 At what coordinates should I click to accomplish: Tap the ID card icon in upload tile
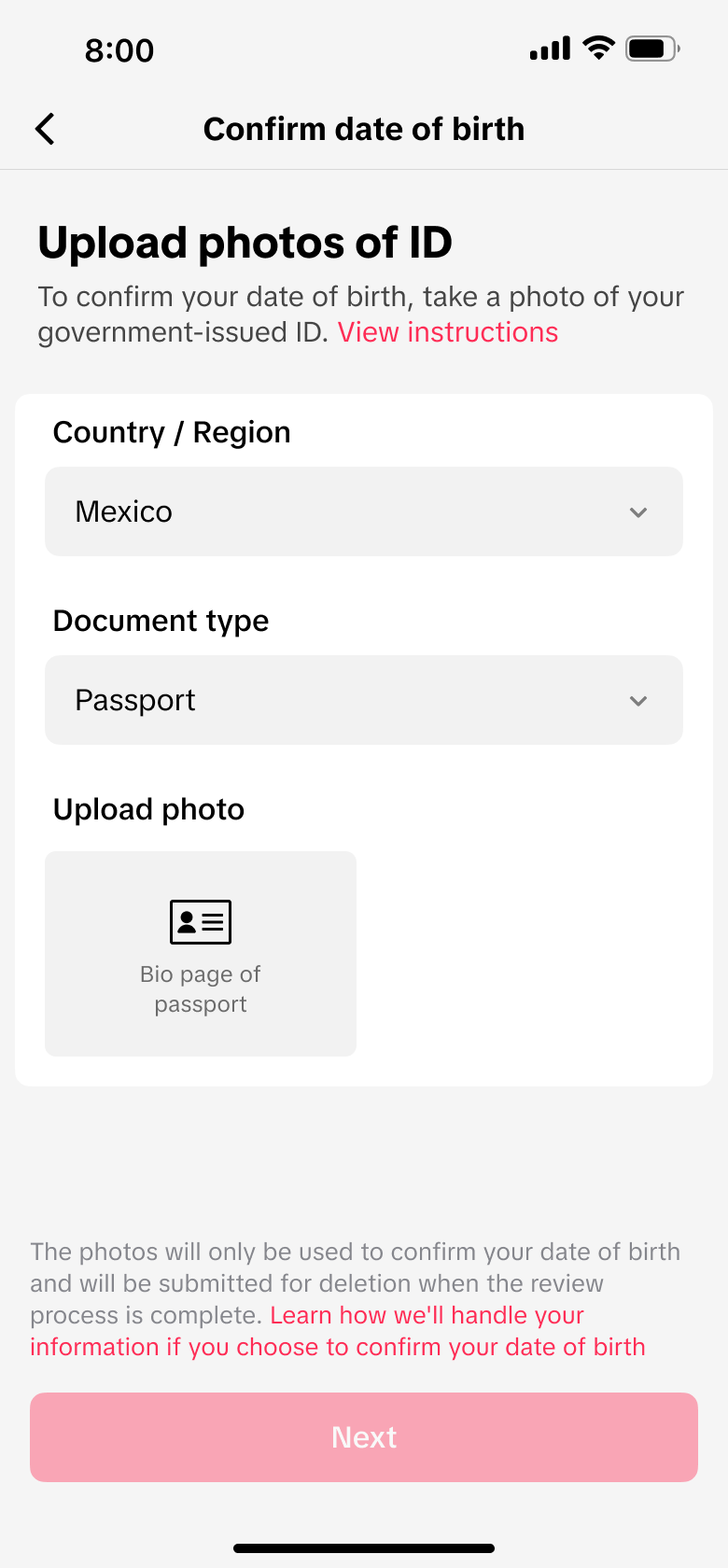pyautogui.click(x=201, y=922)
